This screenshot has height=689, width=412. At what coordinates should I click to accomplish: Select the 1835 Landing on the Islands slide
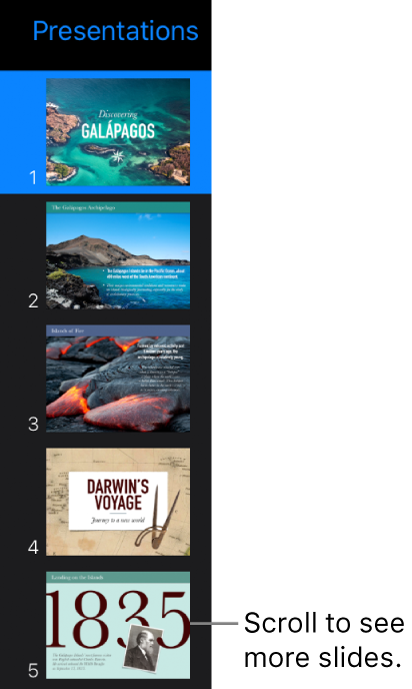coord(118,625)
